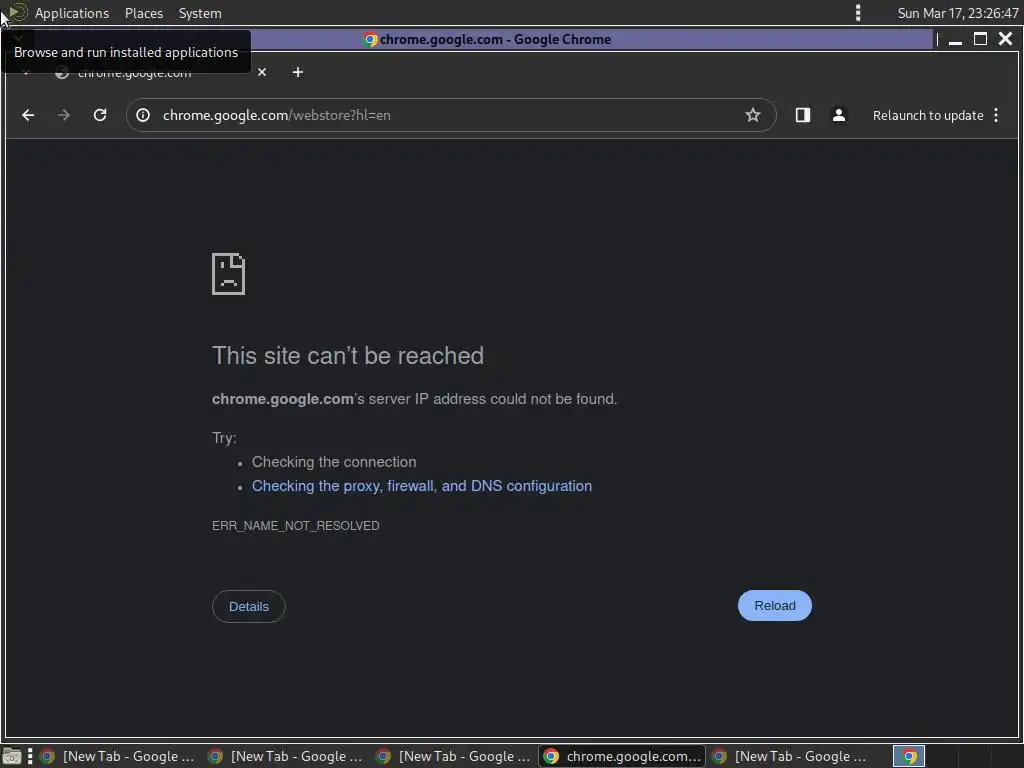Switch to second New Tab taskbar window
1024x768 pixels.
click(x=285, y=756)
